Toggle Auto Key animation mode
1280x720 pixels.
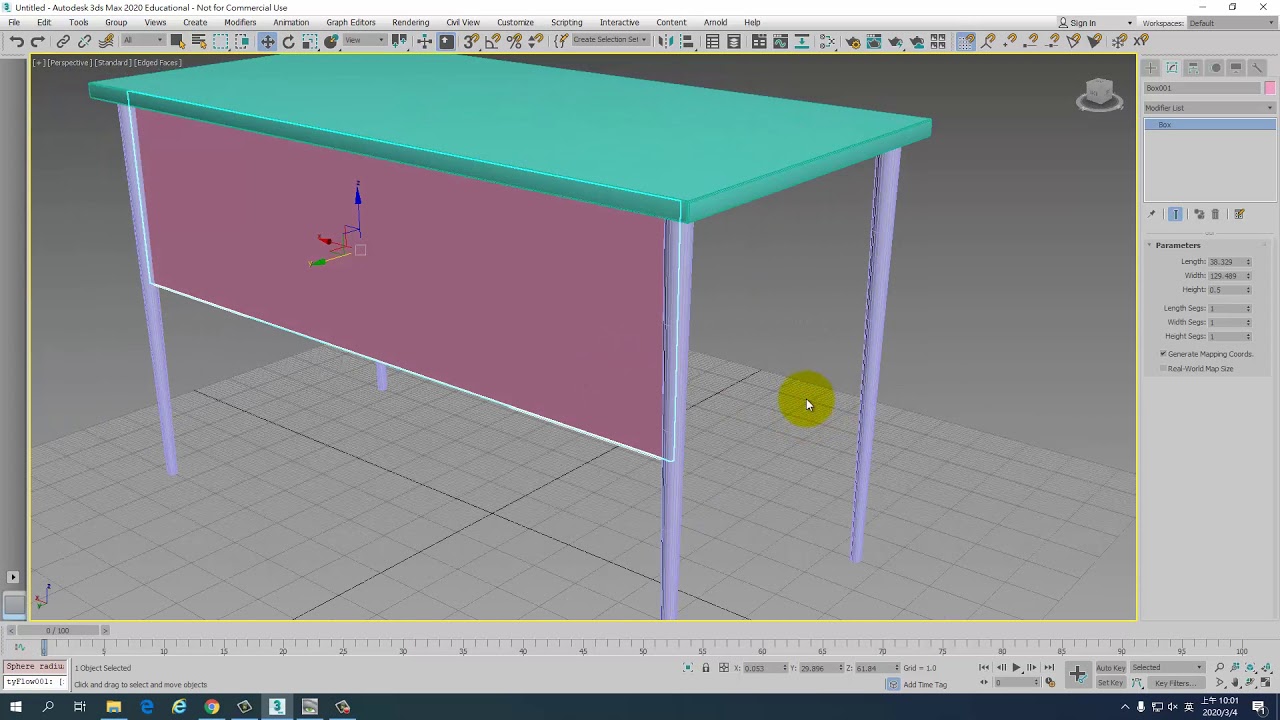click(x=1110, y=668)
